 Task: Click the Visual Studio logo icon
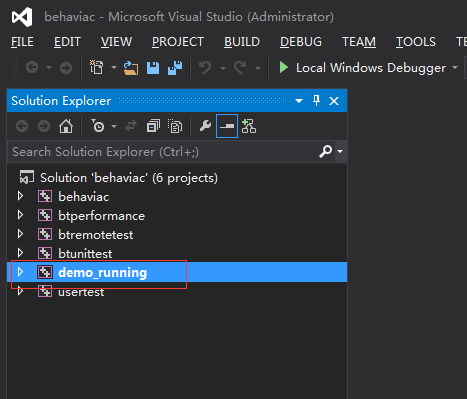tap(22, 17)
